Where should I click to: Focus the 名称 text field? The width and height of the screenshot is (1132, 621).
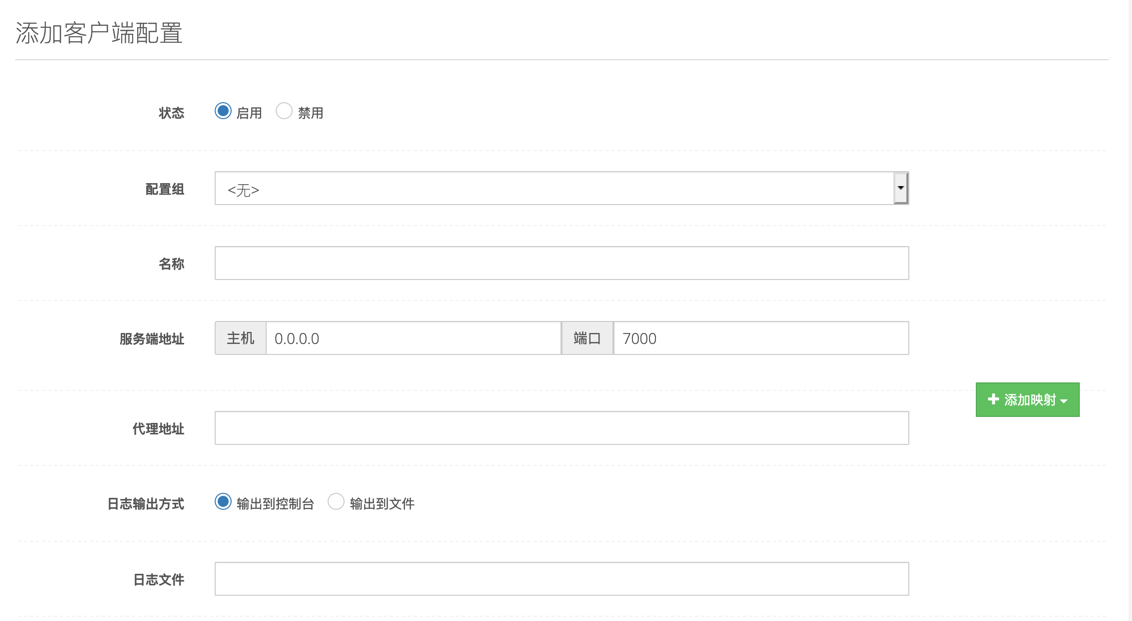click(561, 263)
